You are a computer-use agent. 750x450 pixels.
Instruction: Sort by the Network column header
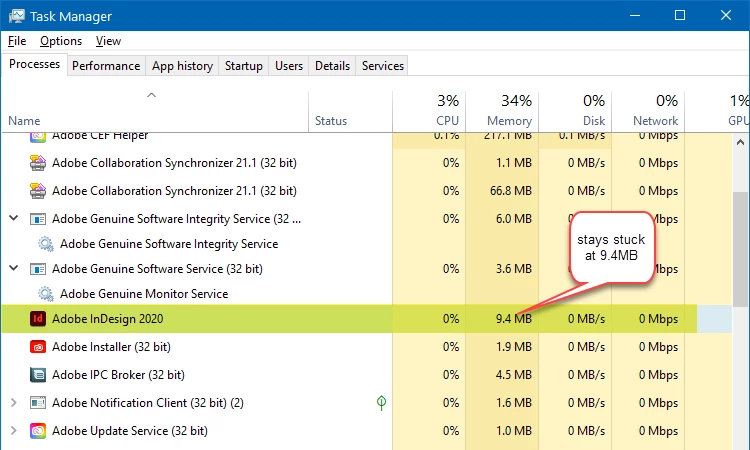point(648,111)
